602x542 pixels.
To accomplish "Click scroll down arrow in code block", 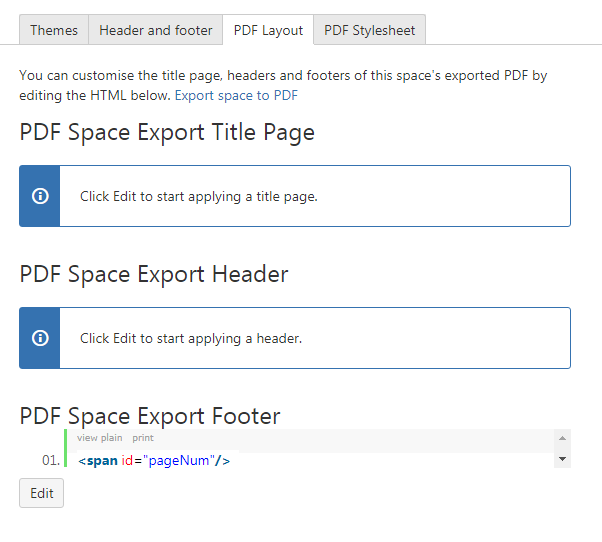I will pos(562,459).
